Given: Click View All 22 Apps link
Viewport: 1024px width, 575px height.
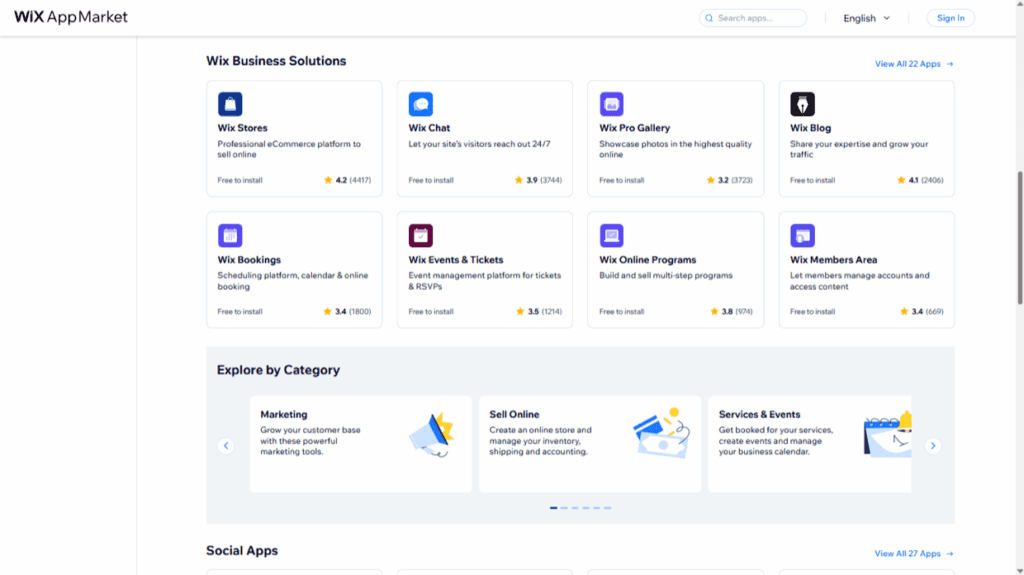Looking at the screenshot, I should [x=914, y=64].
